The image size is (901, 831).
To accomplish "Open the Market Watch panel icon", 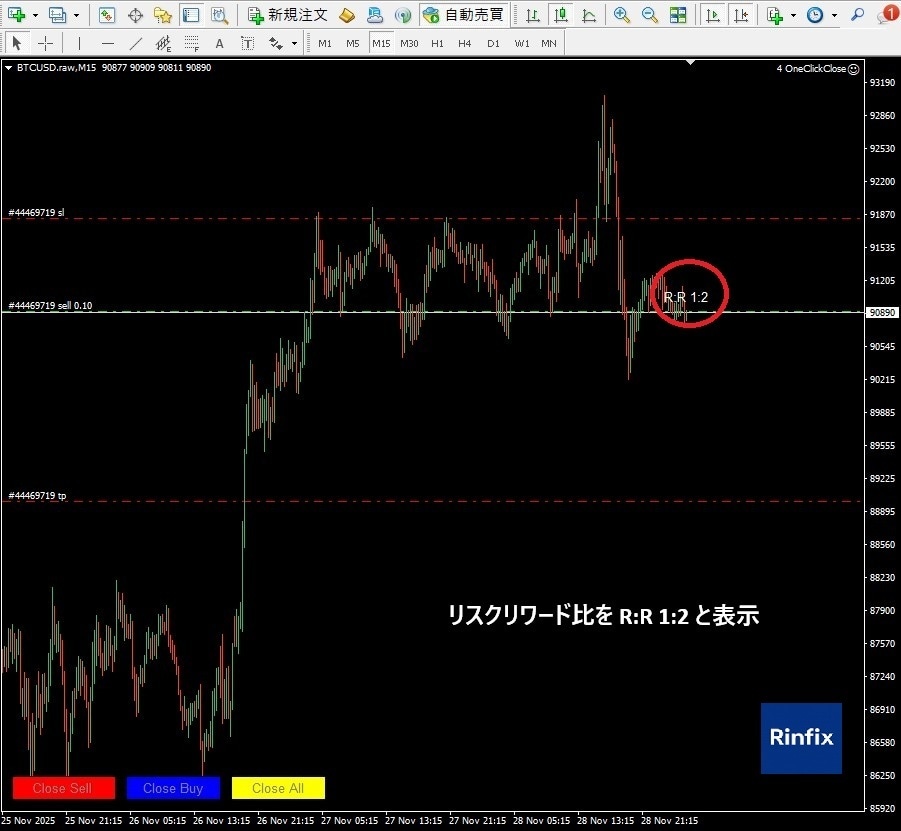I will 106,15.
